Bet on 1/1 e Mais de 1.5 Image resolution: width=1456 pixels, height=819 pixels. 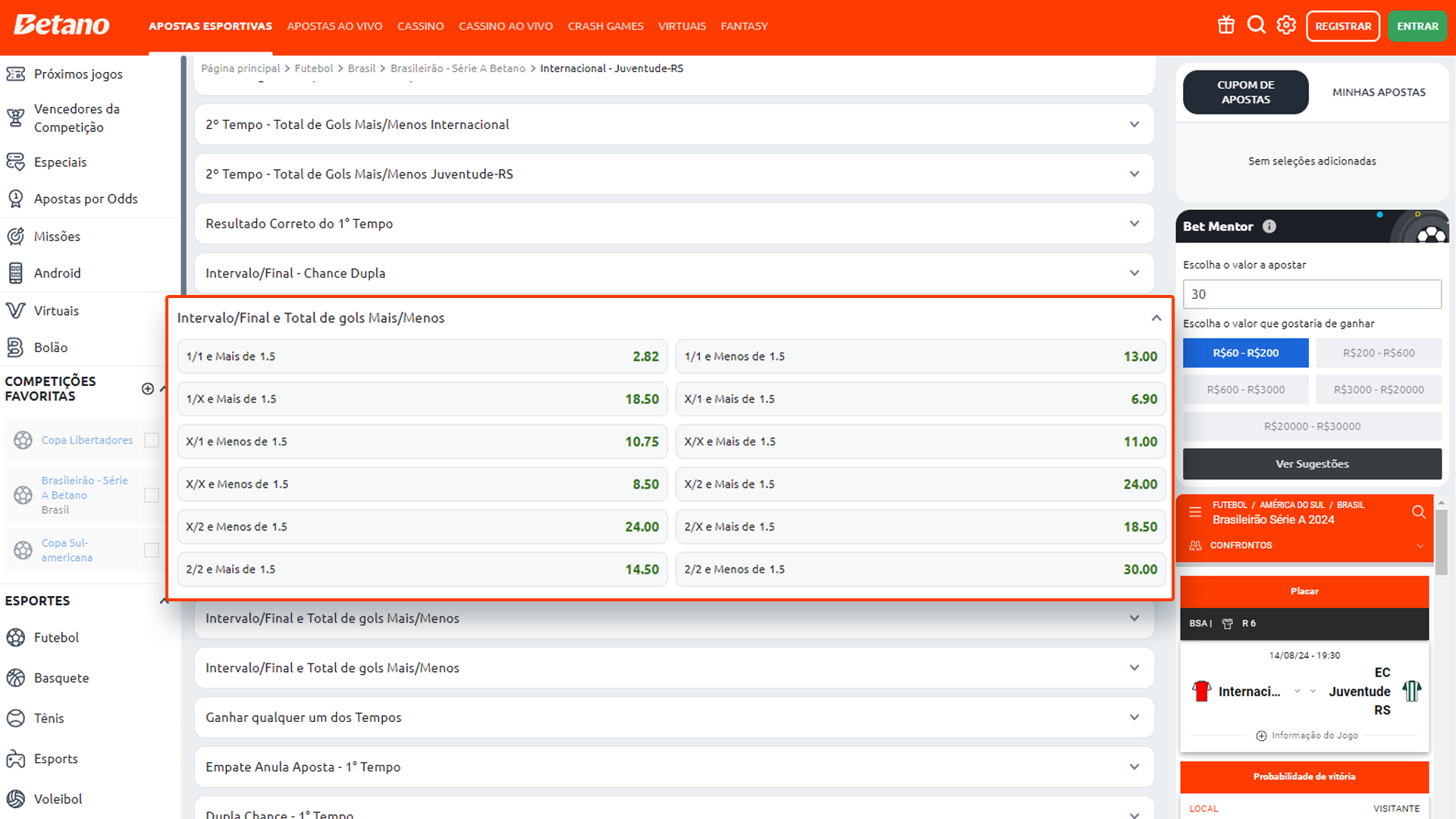point(422,356)
